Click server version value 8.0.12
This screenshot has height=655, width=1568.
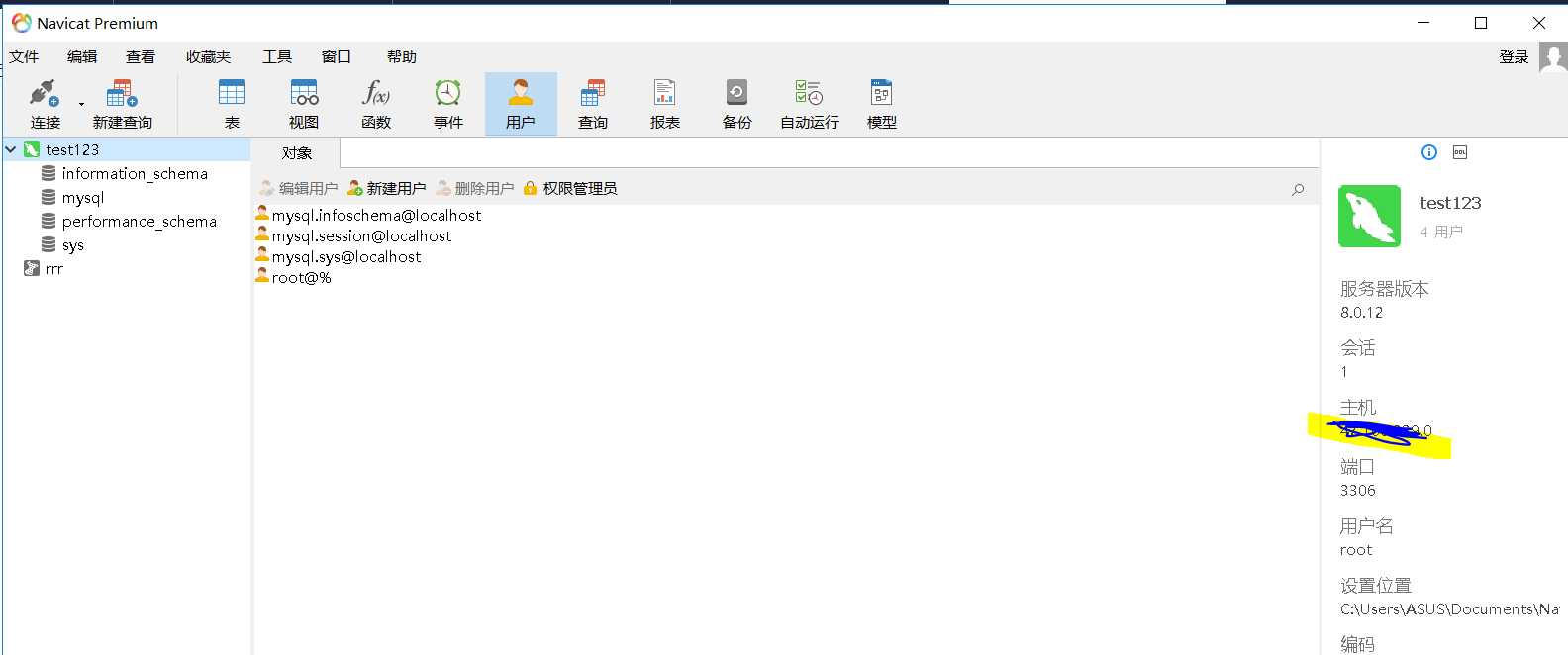tap(1362, 312)
